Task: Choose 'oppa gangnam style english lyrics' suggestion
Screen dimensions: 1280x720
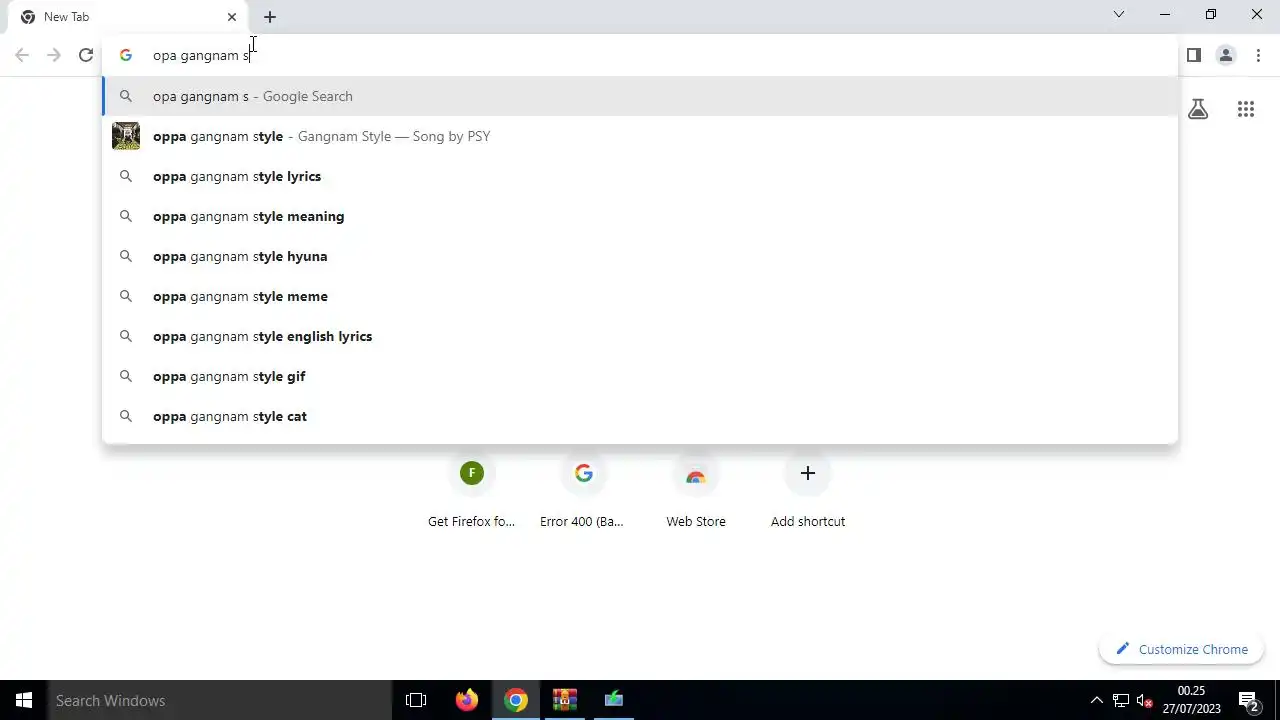Action: 640,336
